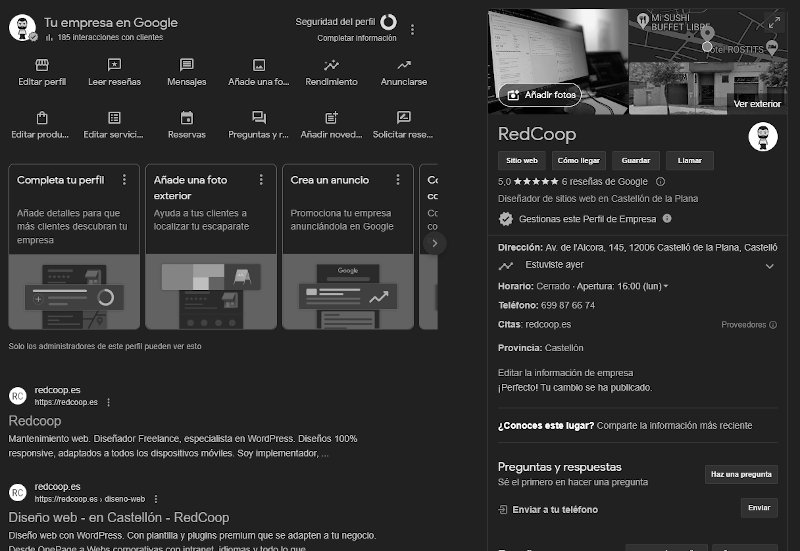Open Reservas calendar icon

[187, 117]
